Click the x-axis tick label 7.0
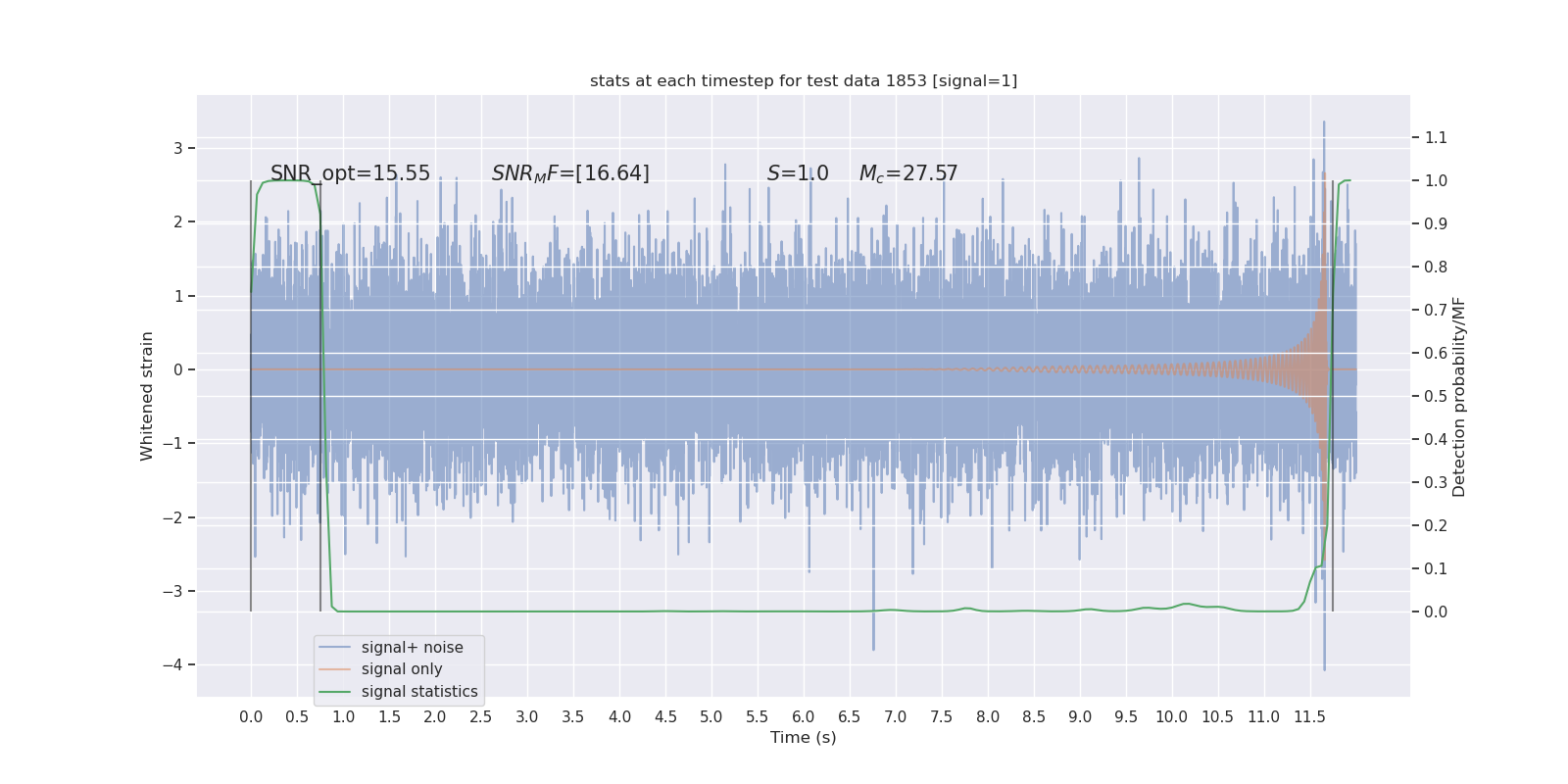Image resolution: width=1568 pixels, height=784 pixels. tap(896, 717)
